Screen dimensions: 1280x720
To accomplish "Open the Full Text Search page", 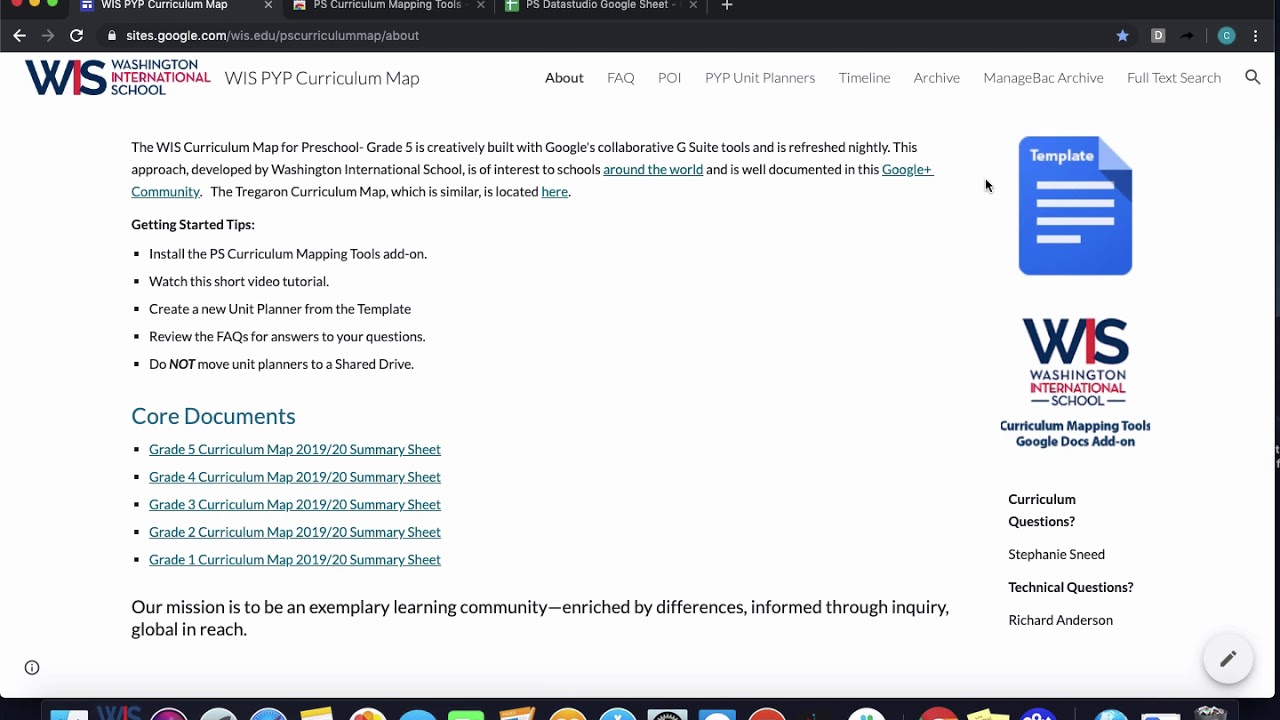I will click(x=1174, y=77).
